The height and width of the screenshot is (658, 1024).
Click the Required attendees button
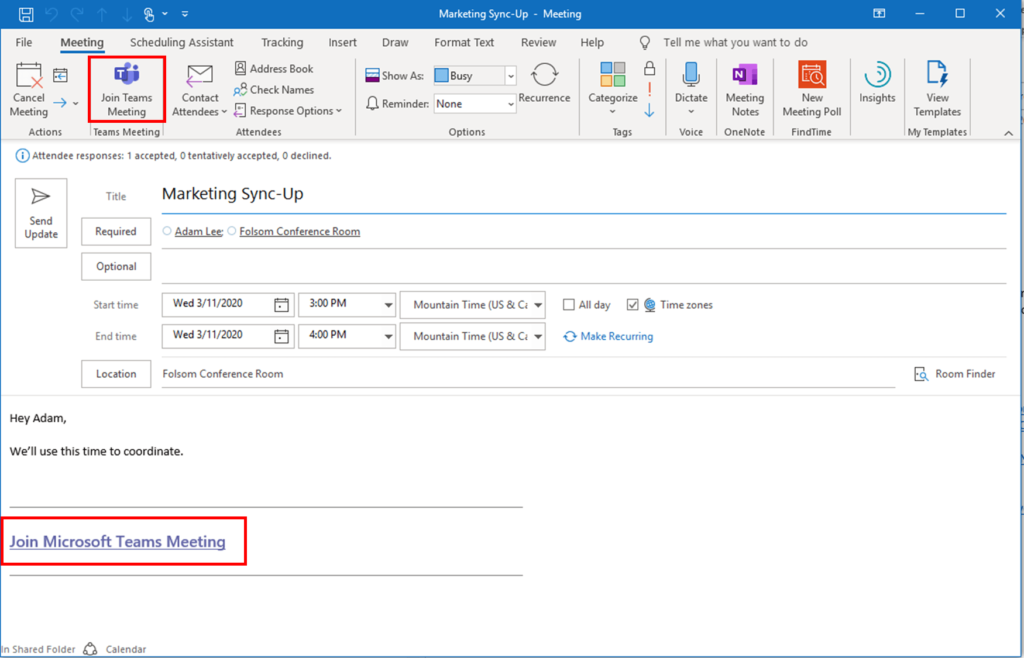(116, 231)
